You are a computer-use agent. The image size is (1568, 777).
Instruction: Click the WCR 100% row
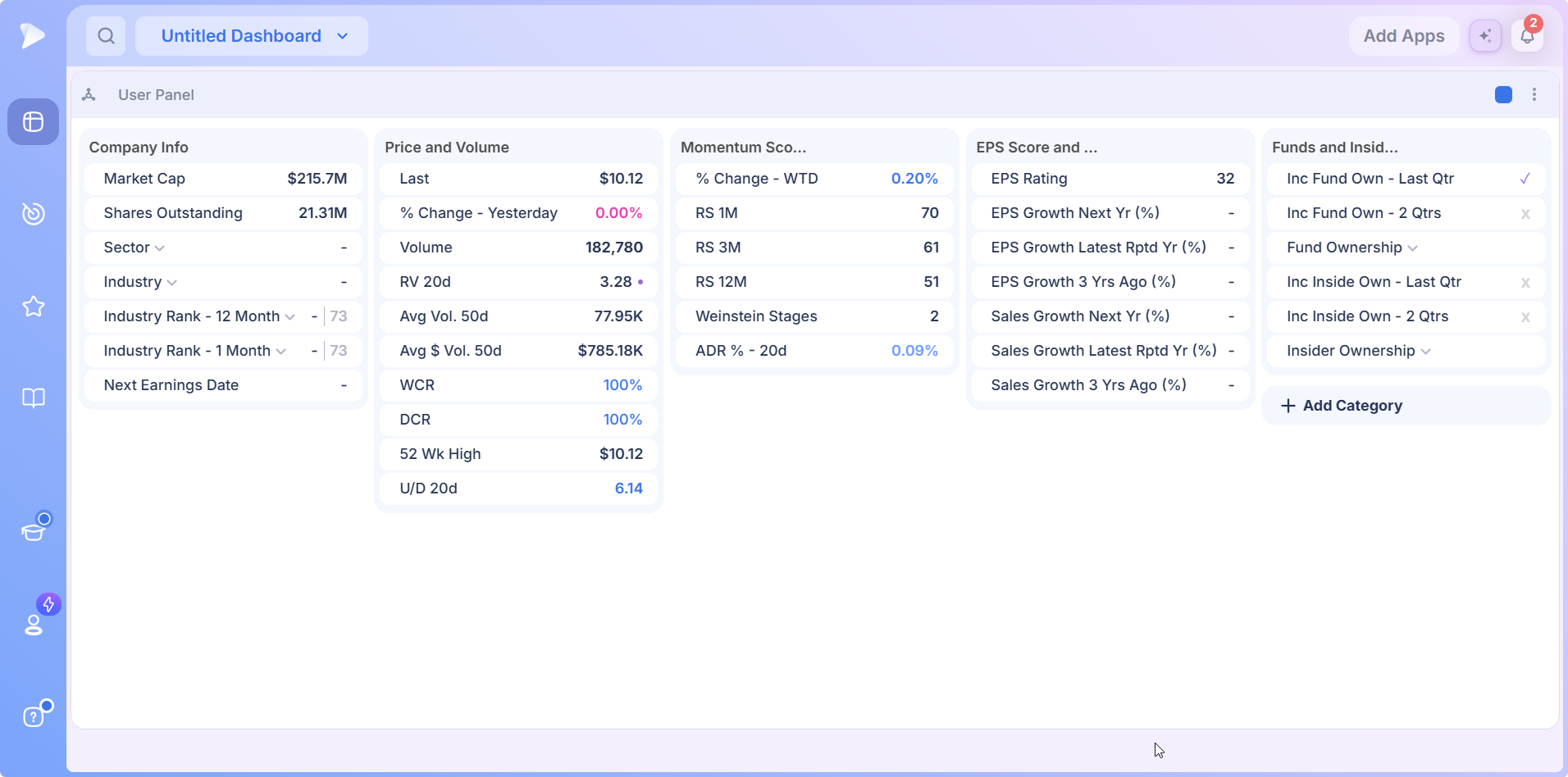[x=519, y=385]
